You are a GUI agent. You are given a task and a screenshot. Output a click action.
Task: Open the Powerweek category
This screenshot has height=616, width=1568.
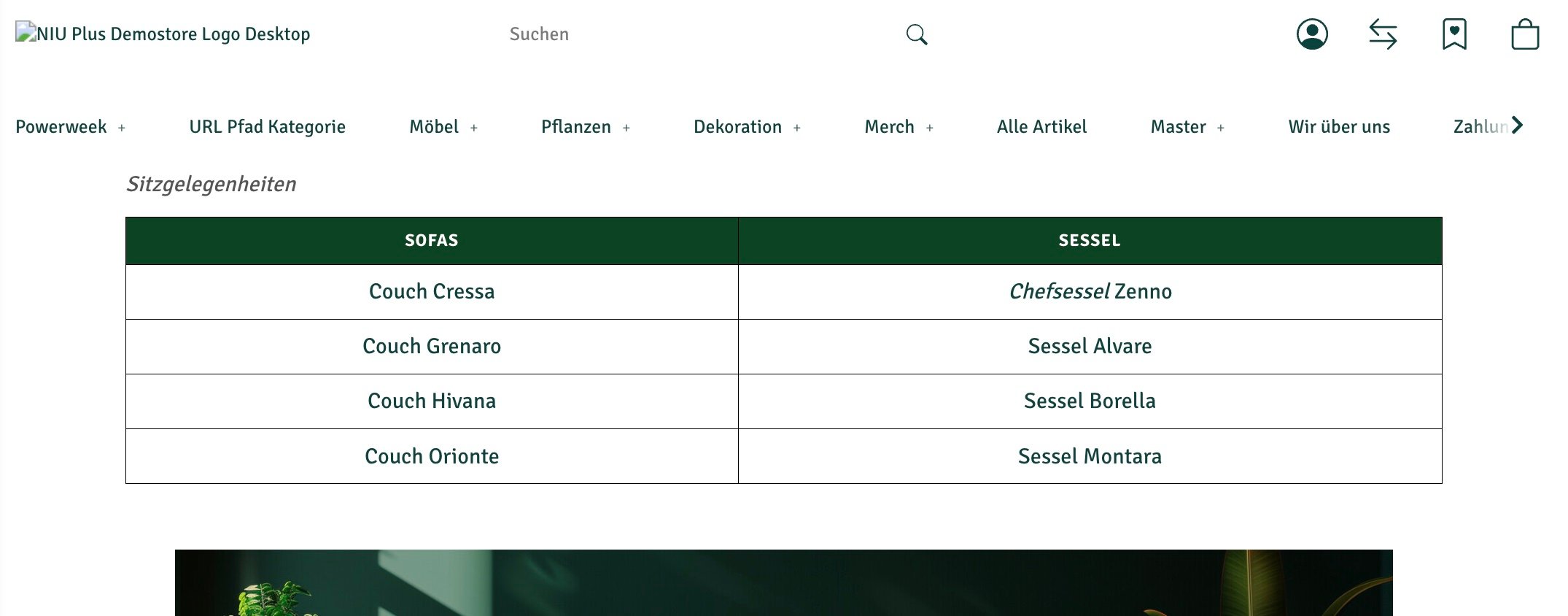pos(61,127)
